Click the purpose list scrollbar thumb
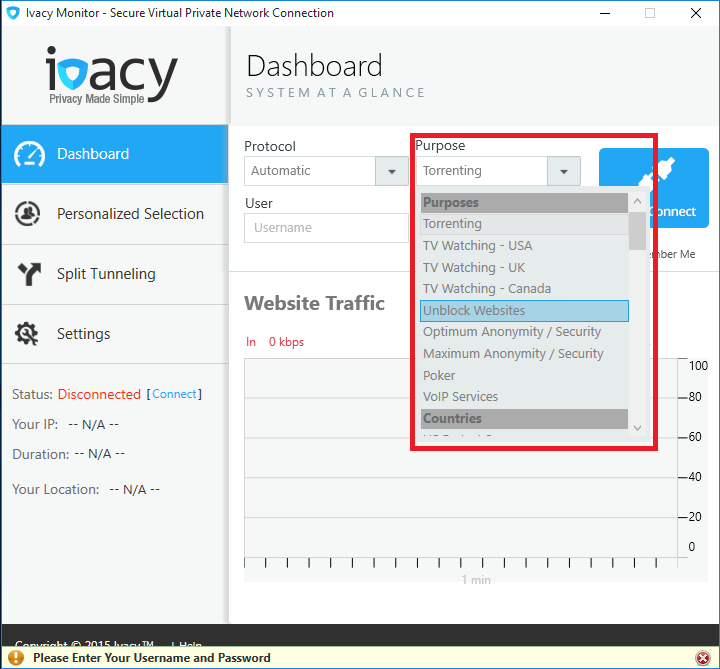This screenshot has width=720, height=669. tap(637, 231)
